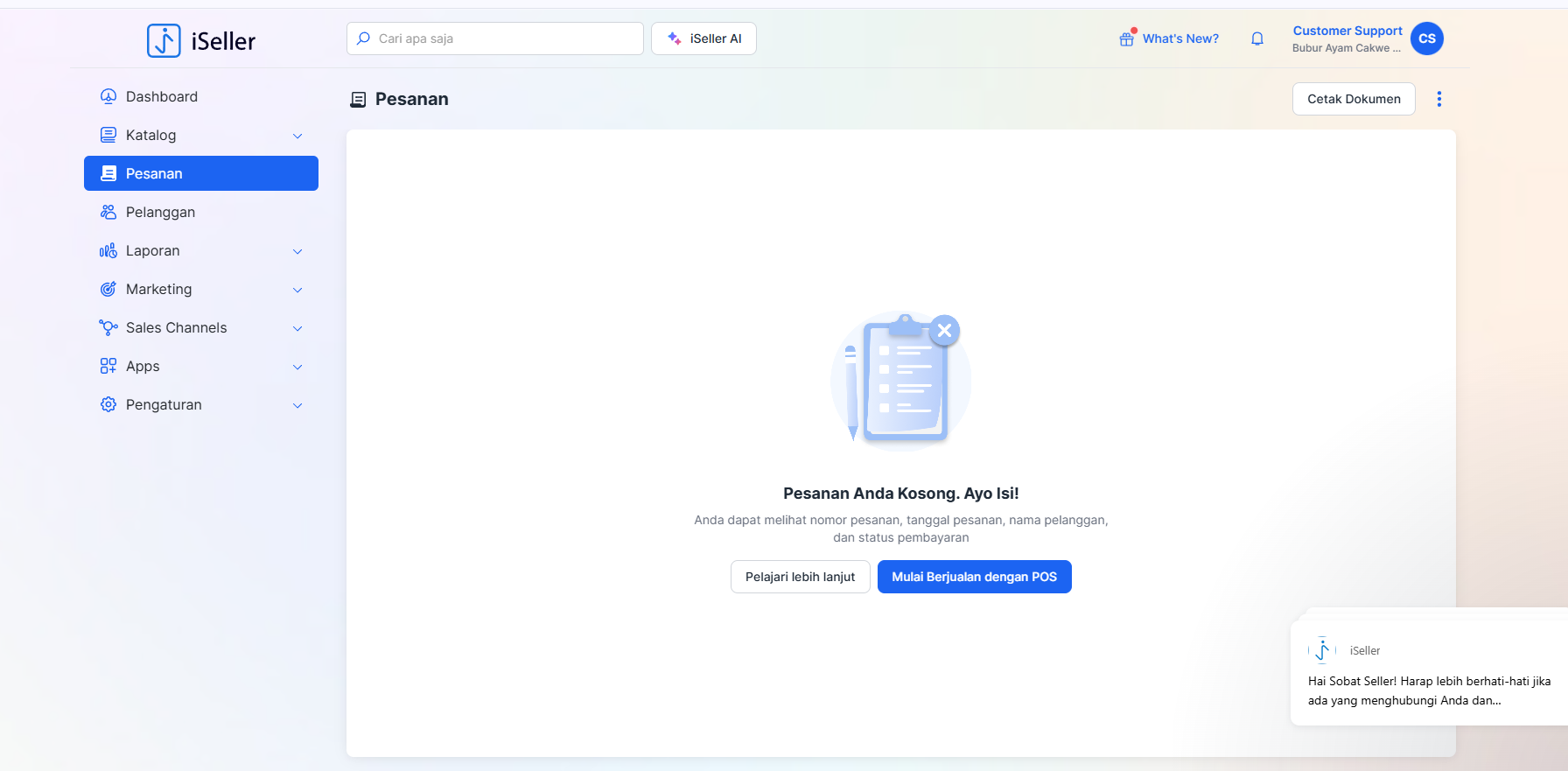Open Pelanggan menu item
This screenshot has height=771, width=1568.
[x=201, y=212]
